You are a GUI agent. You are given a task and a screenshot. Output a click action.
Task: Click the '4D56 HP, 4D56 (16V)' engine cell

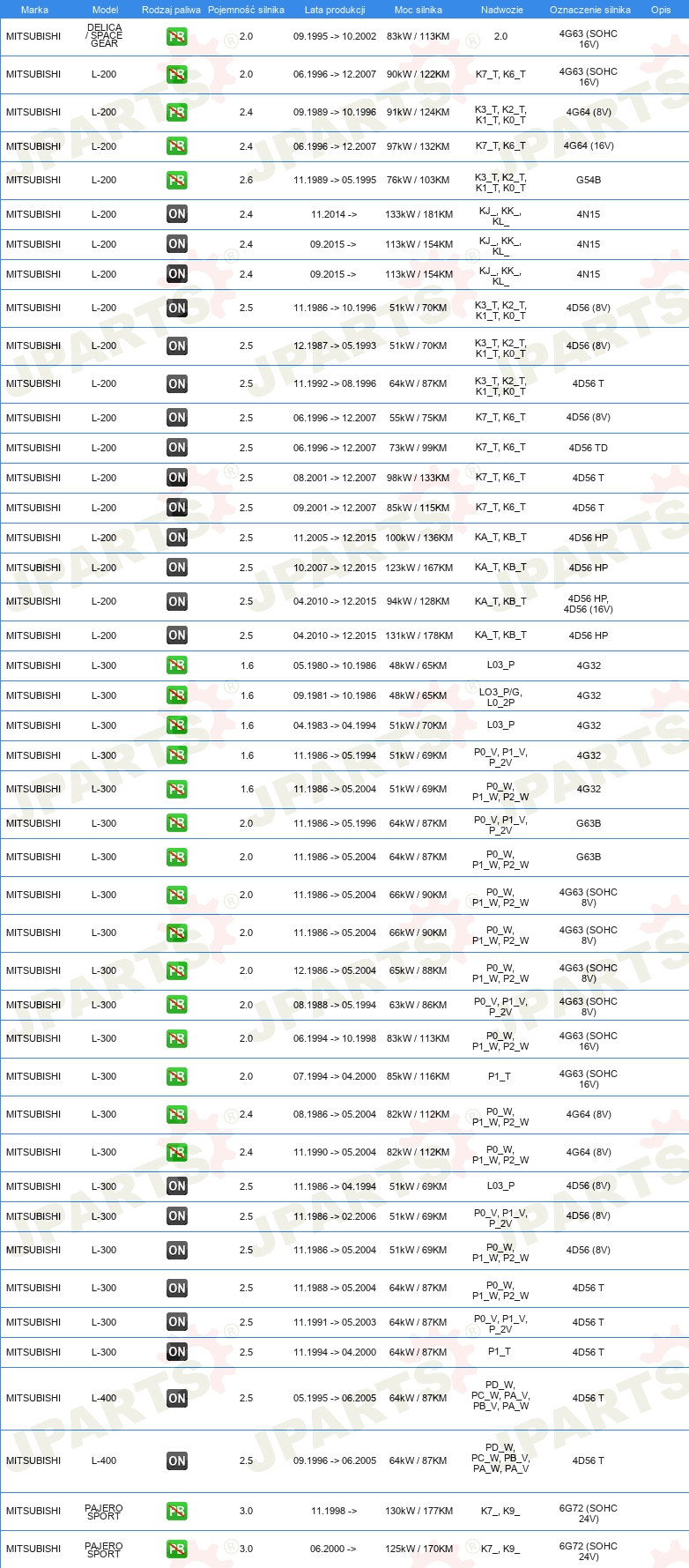pos(589,604)
